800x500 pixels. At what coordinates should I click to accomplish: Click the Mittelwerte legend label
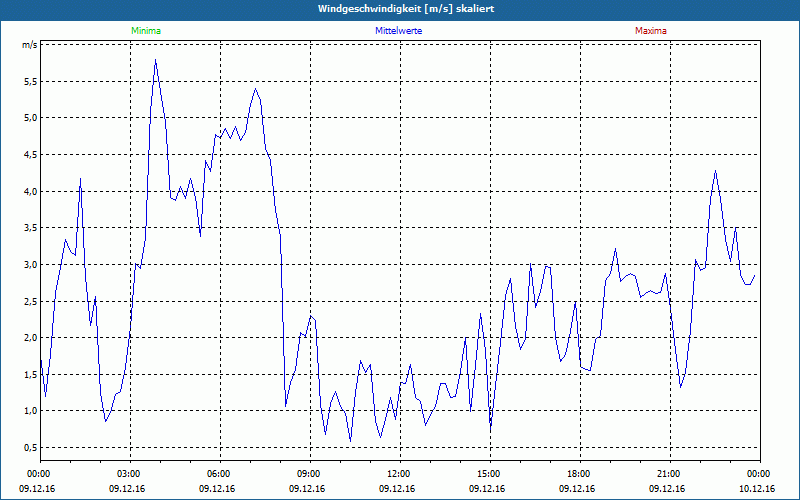(398, 31)
